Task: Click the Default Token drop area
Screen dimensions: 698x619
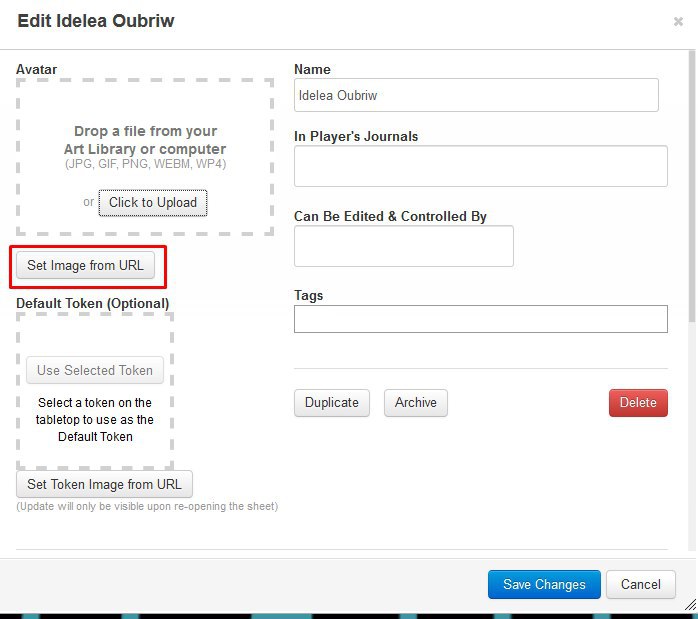Action: (x=95, y=392)
